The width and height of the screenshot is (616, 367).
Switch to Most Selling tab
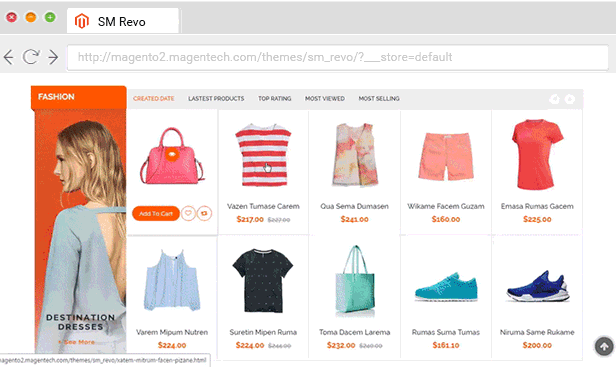tap(379, 99)
